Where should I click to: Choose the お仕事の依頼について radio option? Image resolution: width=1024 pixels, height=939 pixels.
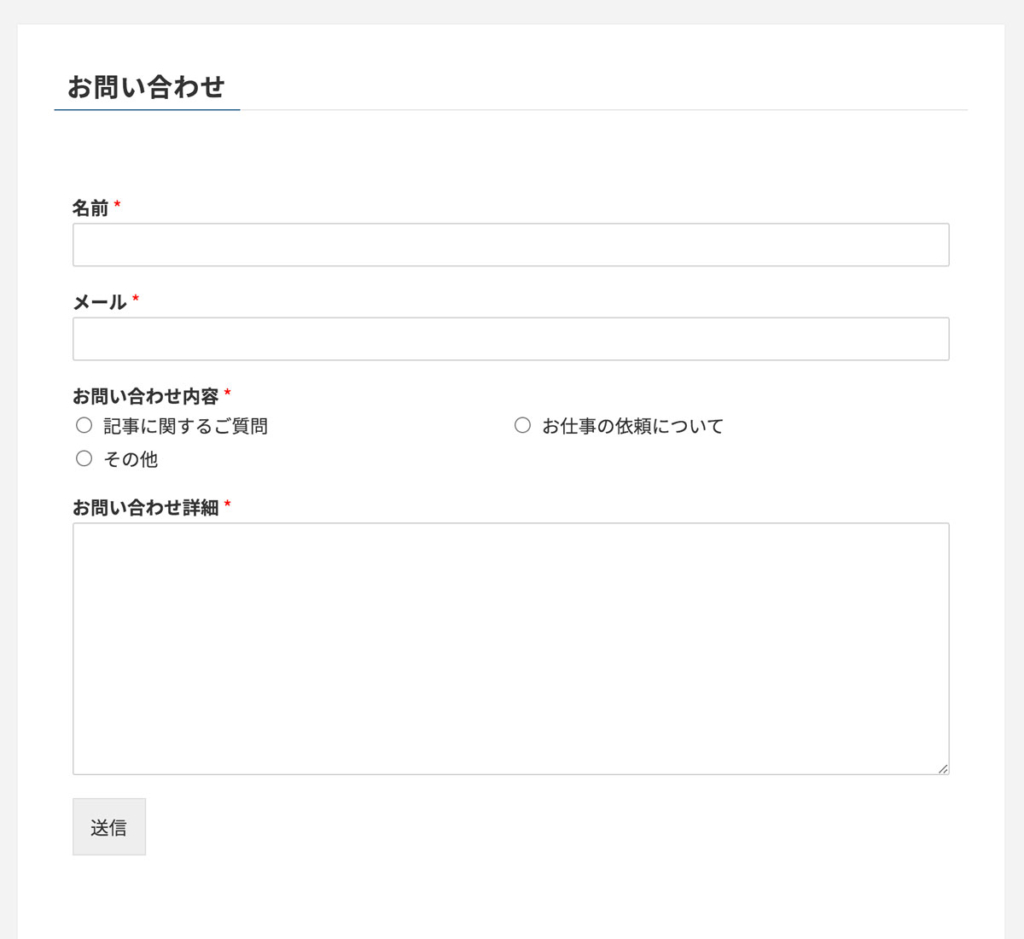click(522, 426)
